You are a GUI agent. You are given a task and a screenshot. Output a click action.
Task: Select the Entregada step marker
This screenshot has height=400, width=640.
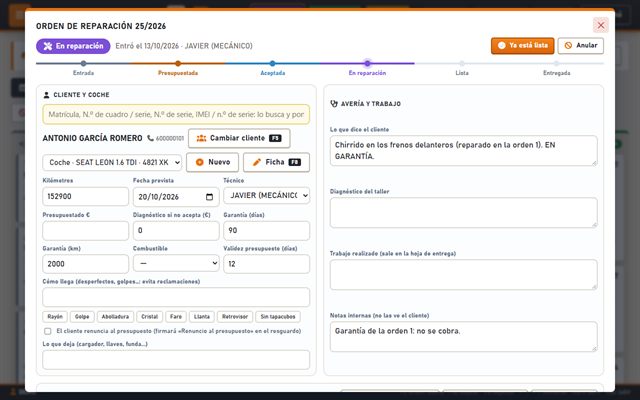[556, 64]
